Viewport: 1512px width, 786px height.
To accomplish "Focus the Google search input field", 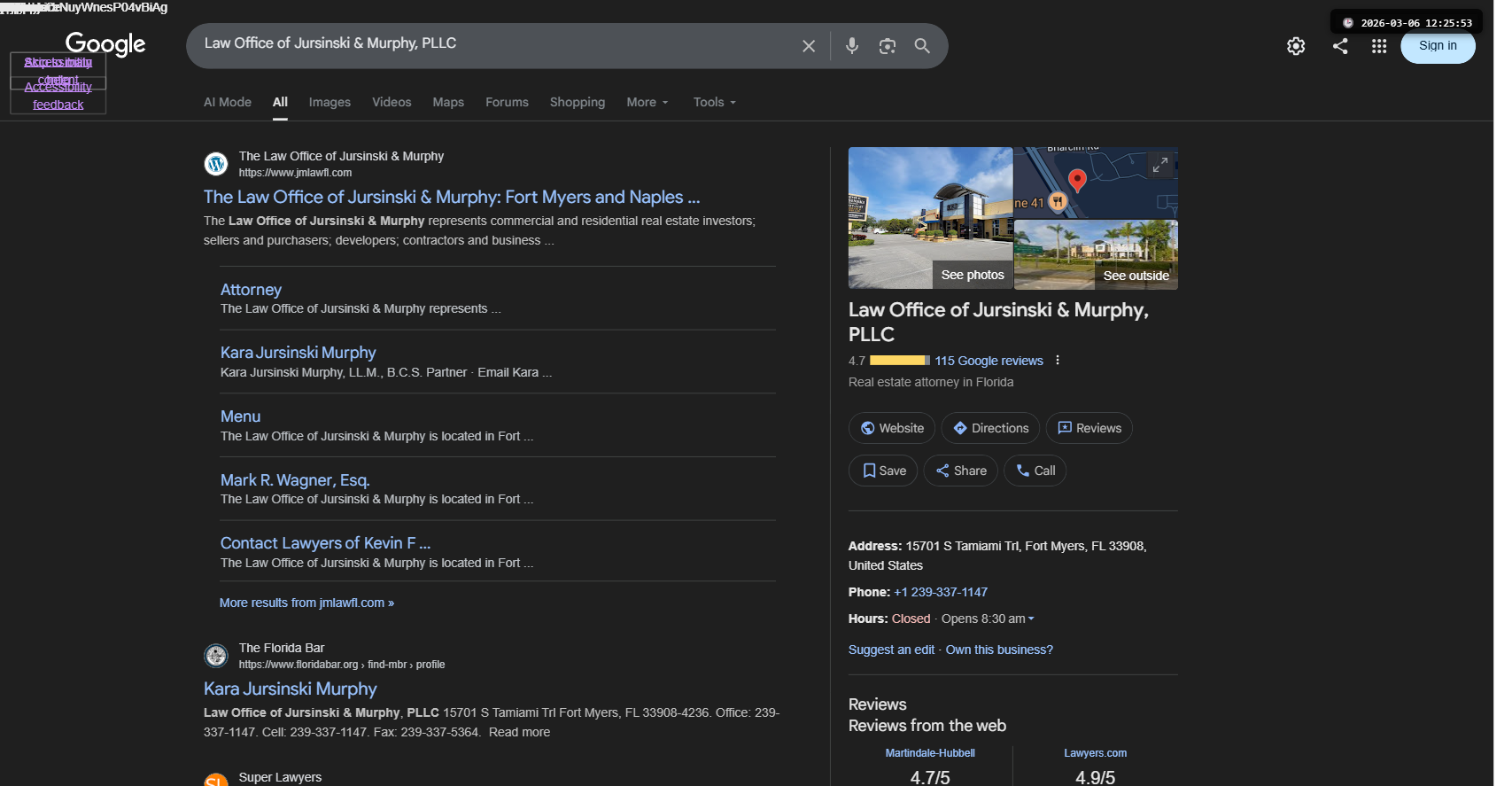I will 496,43.
